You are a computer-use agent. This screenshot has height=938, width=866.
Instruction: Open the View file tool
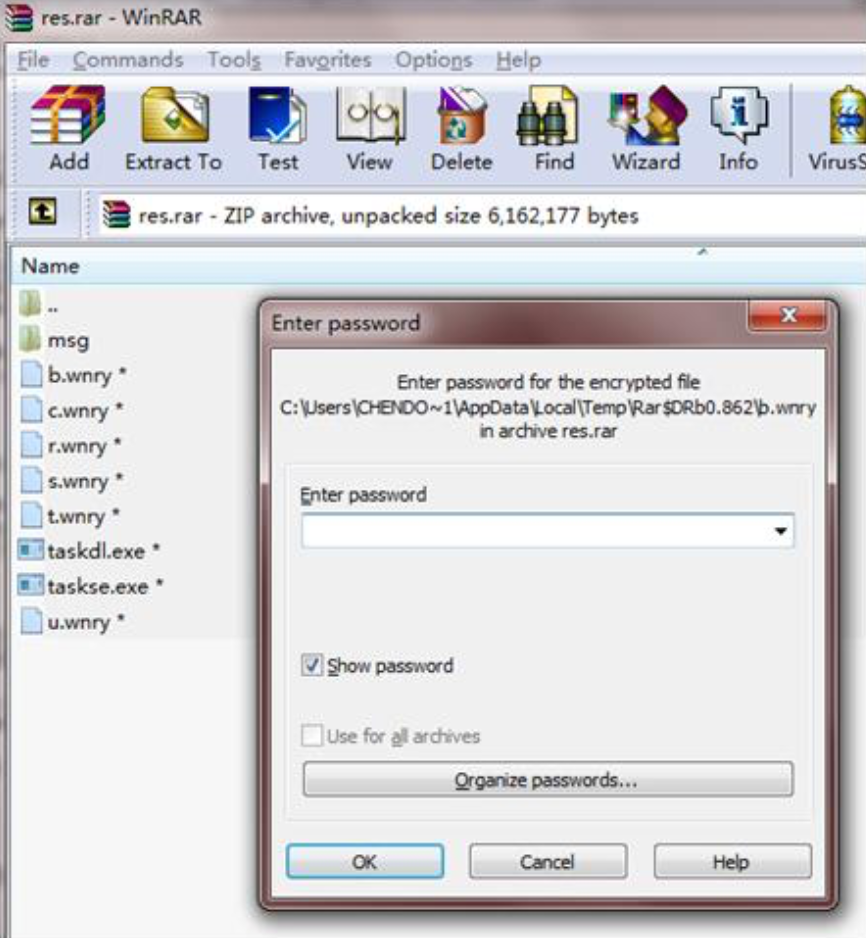370,129
